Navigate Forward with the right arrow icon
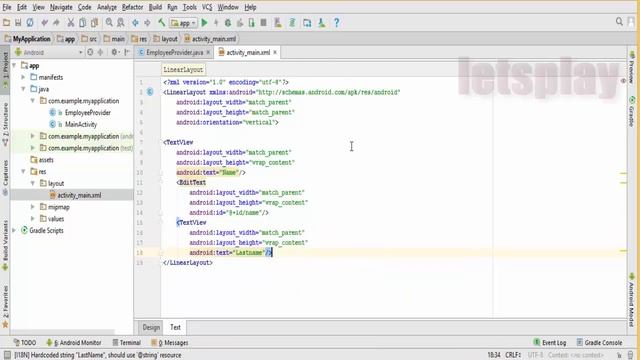Screen dimensions: 640x360 (x=147, y=23)
